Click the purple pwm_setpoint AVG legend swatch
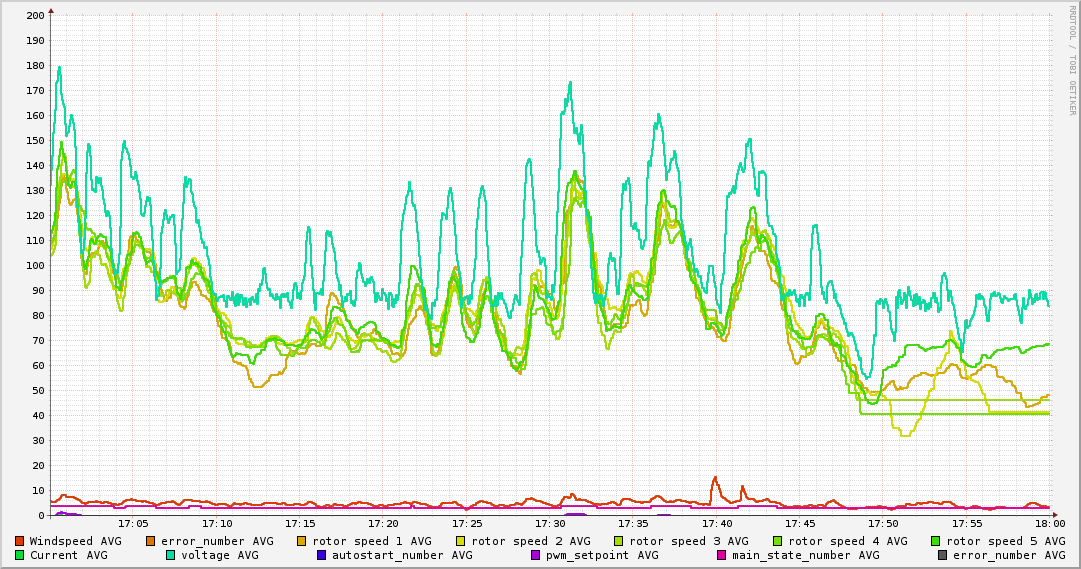This screenshot has width=1081, height=569. pos(535,555)
